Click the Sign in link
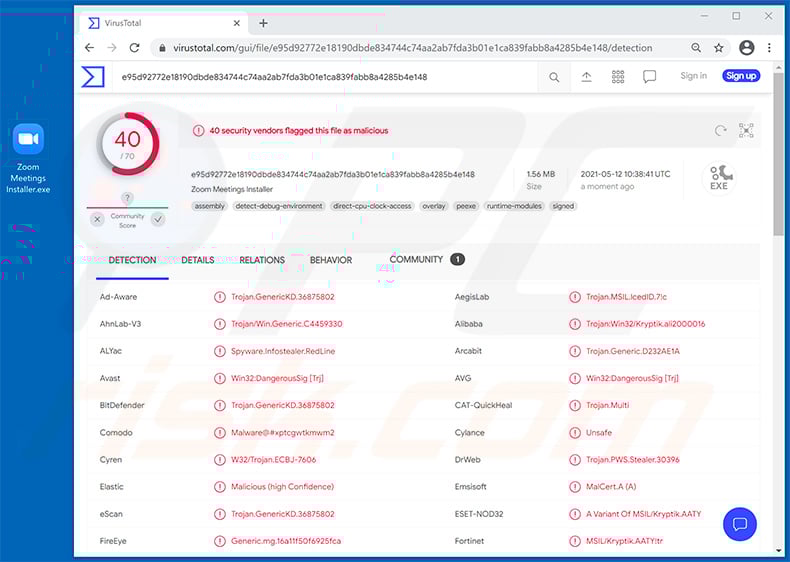 [693, 76]
